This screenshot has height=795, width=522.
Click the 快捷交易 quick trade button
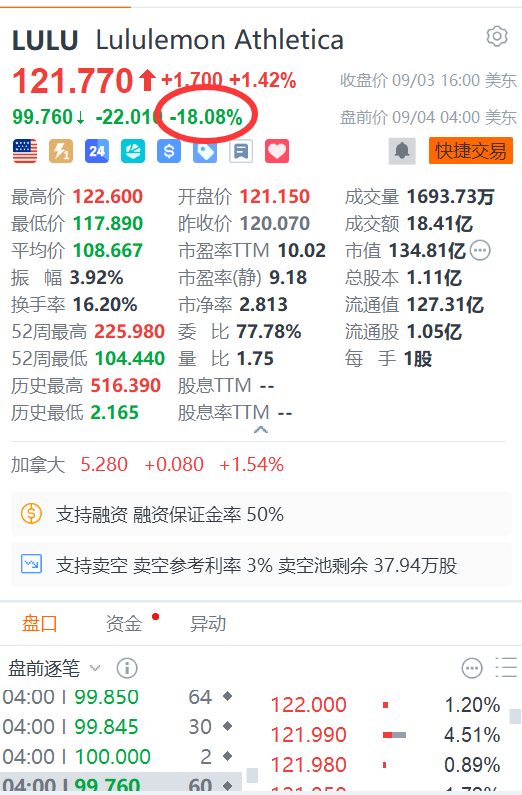click(x=471, y=151)
